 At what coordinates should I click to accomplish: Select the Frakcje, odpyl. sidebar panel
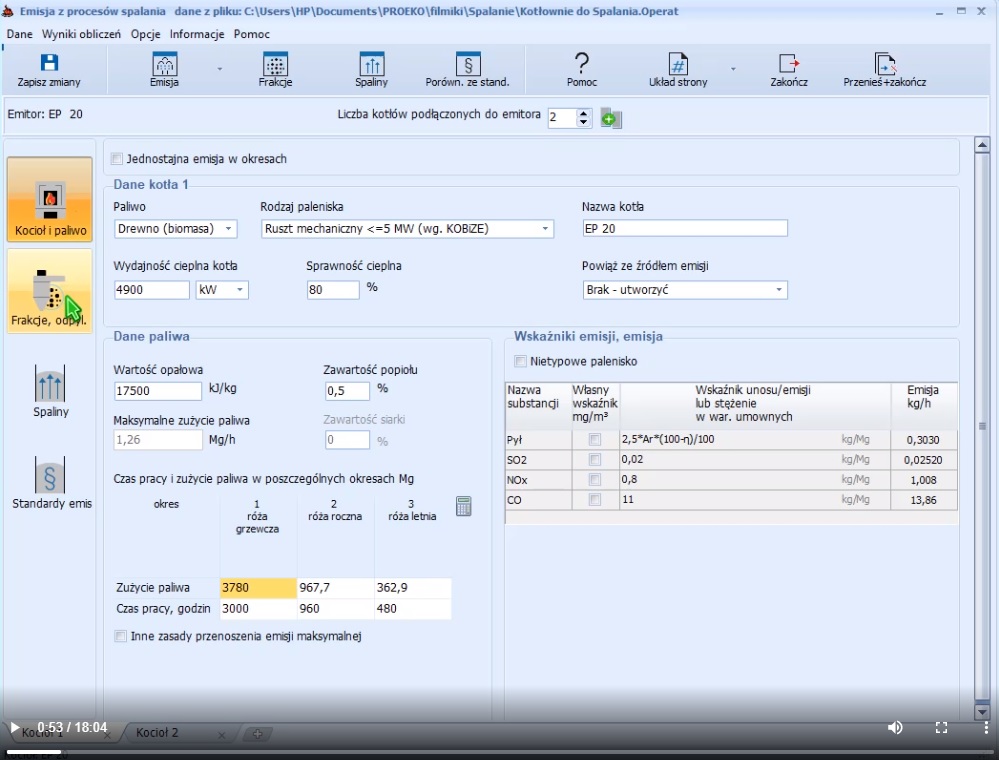click(50, 291)
